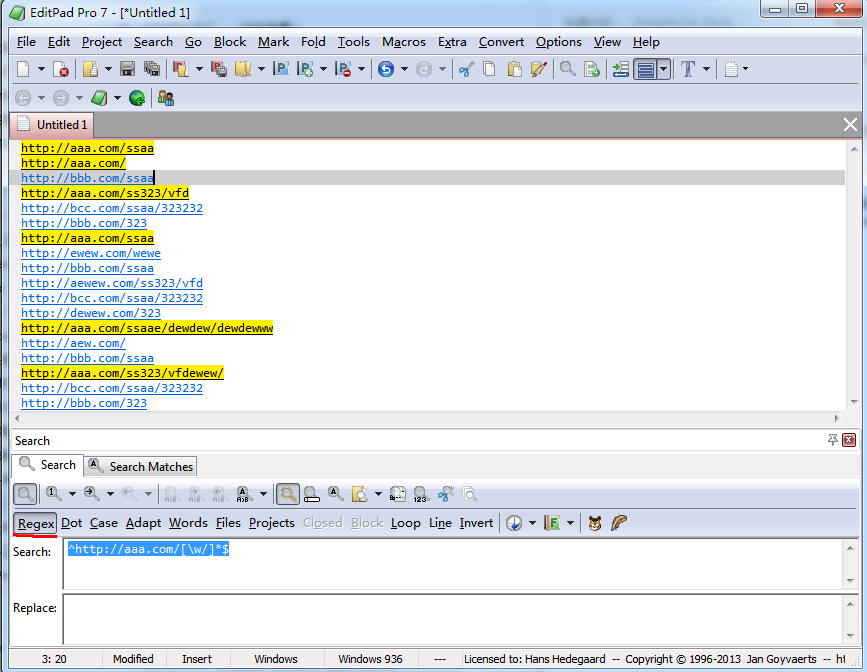This screenshot has height=672, width=867.
Task: Click the Paste clipboard icon
Action: pos(514,69)
